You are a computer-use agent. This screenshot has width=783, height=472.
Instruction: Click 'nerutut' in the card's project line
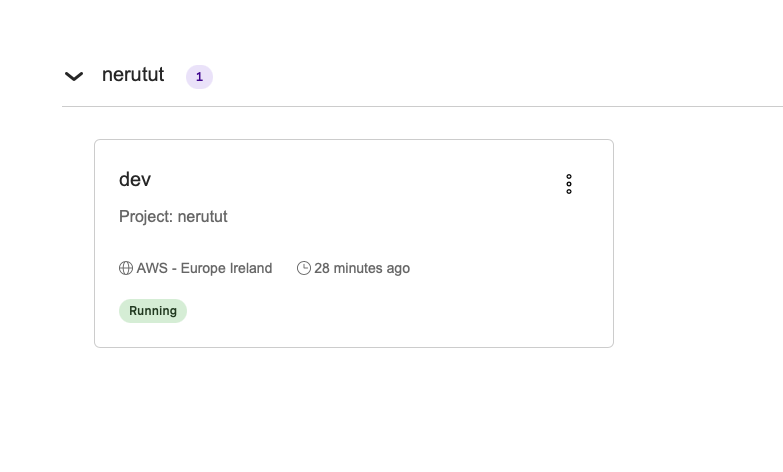(203, 216)
